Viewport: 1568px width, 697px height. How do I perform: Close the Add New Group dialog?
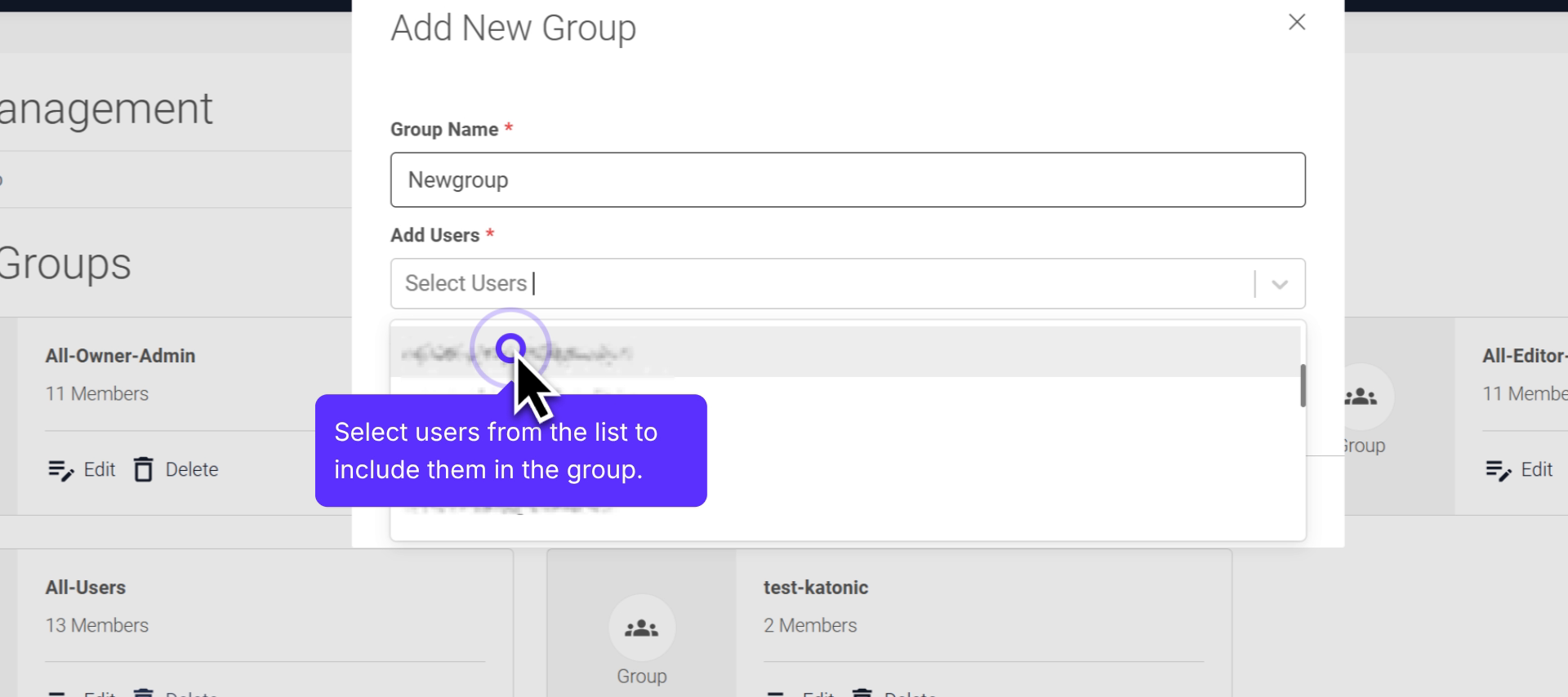(1297, 22)
